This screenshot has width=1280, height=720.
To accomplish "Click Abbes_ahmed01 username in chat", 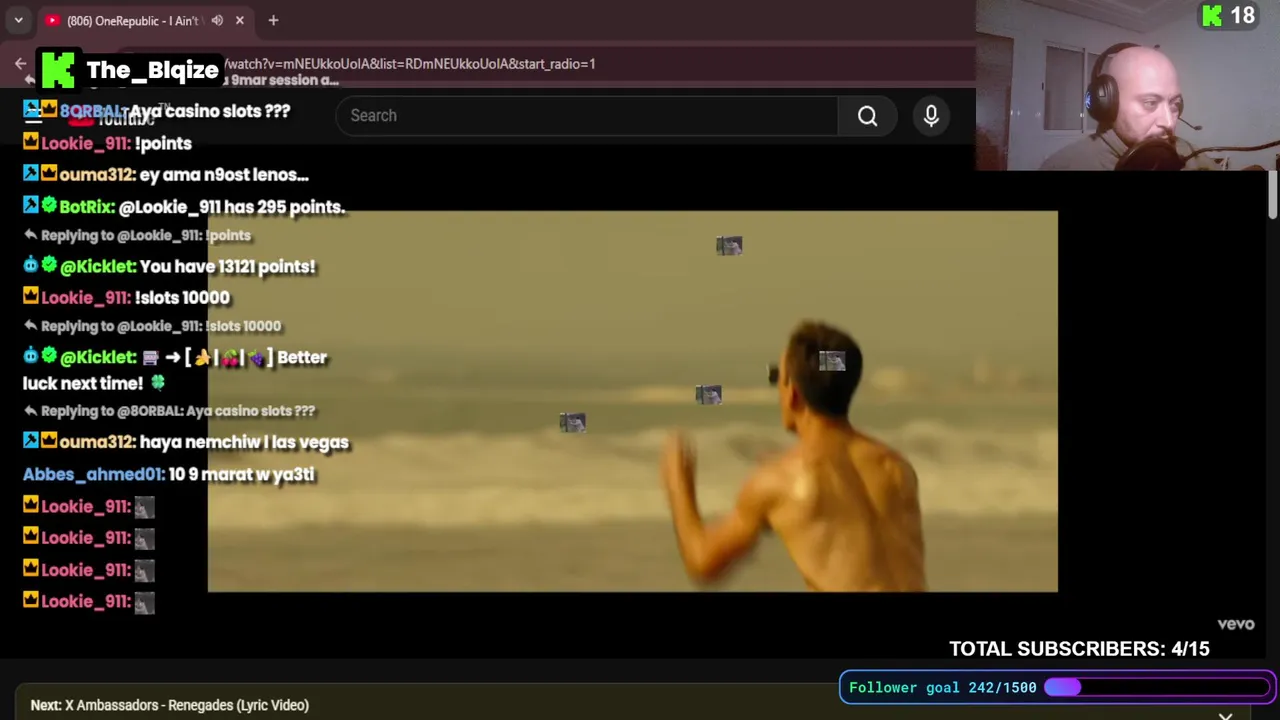I will [93, 474].
